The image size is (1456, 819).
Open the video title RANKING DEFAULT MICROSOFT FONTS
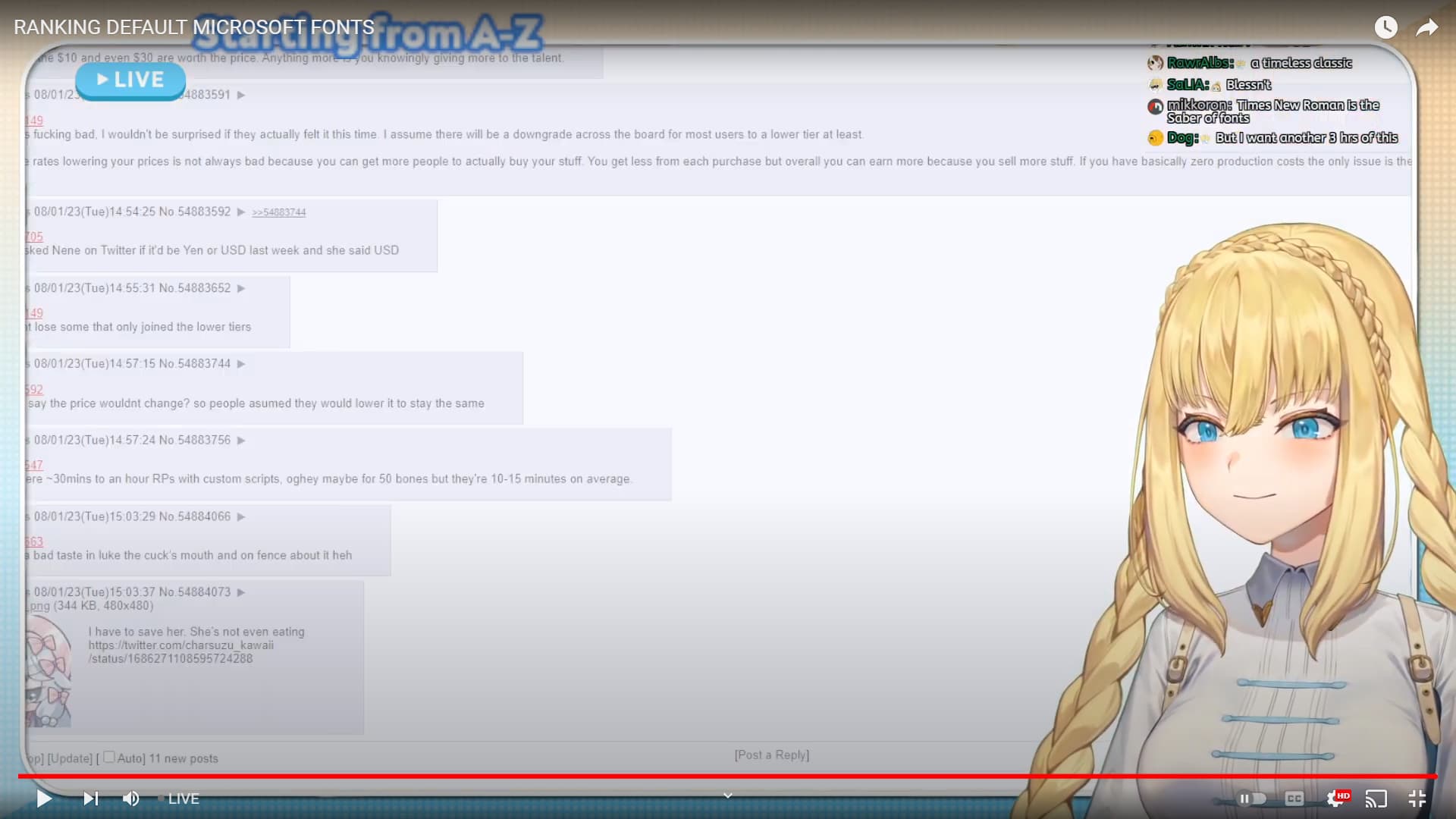(x=194, y=27)
